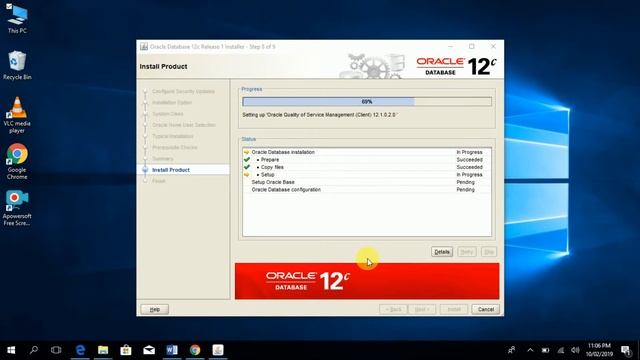
Task: Click the yellow arrow beside Setup
Action: tap(247, 175)
